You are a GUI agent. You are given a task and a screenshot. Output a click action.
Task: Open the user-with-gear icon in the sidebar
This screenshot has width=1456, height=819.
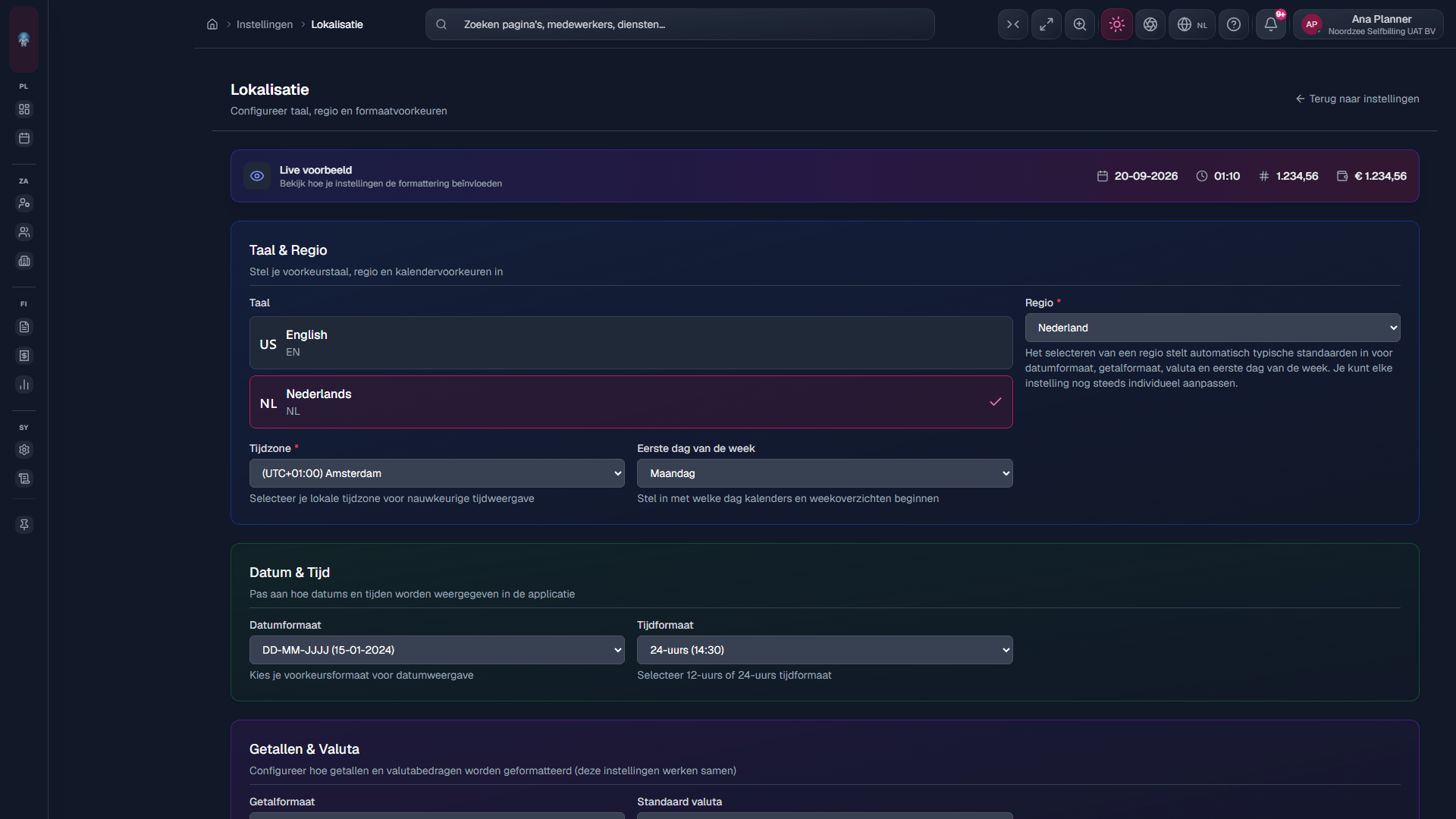24,203
